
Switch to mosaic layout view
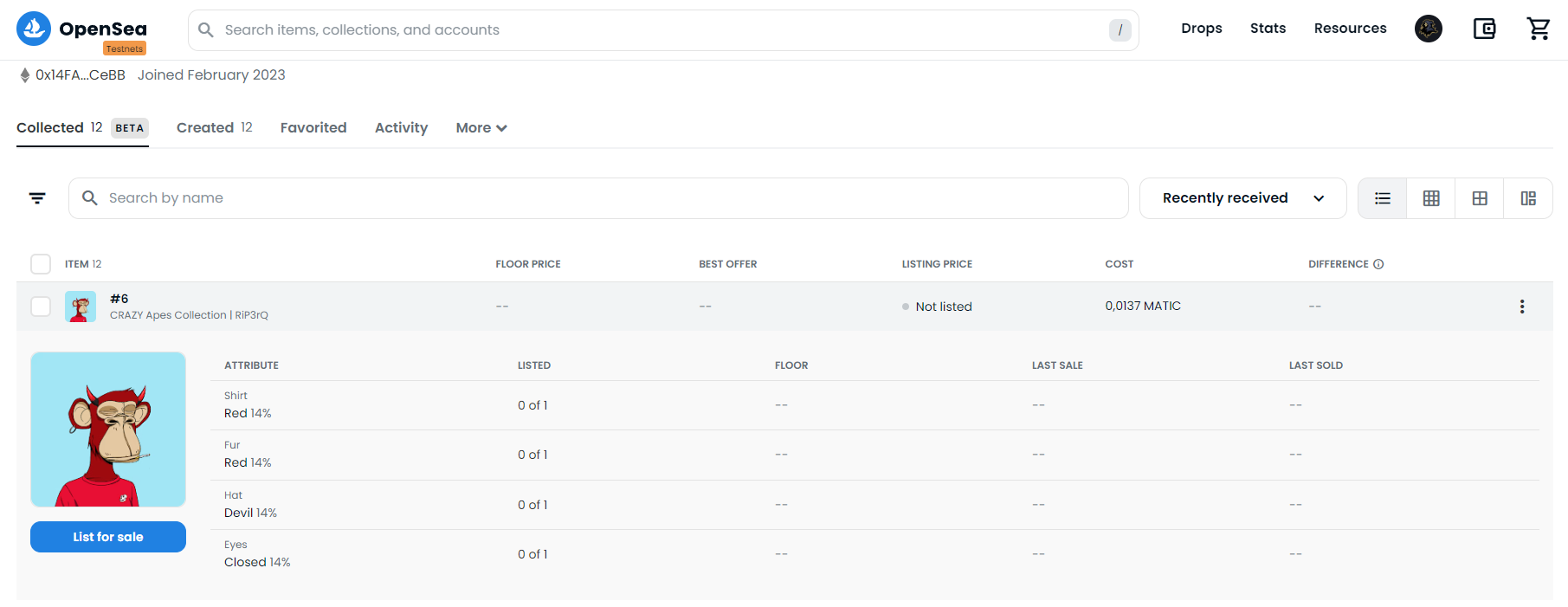click(1528, 198)
